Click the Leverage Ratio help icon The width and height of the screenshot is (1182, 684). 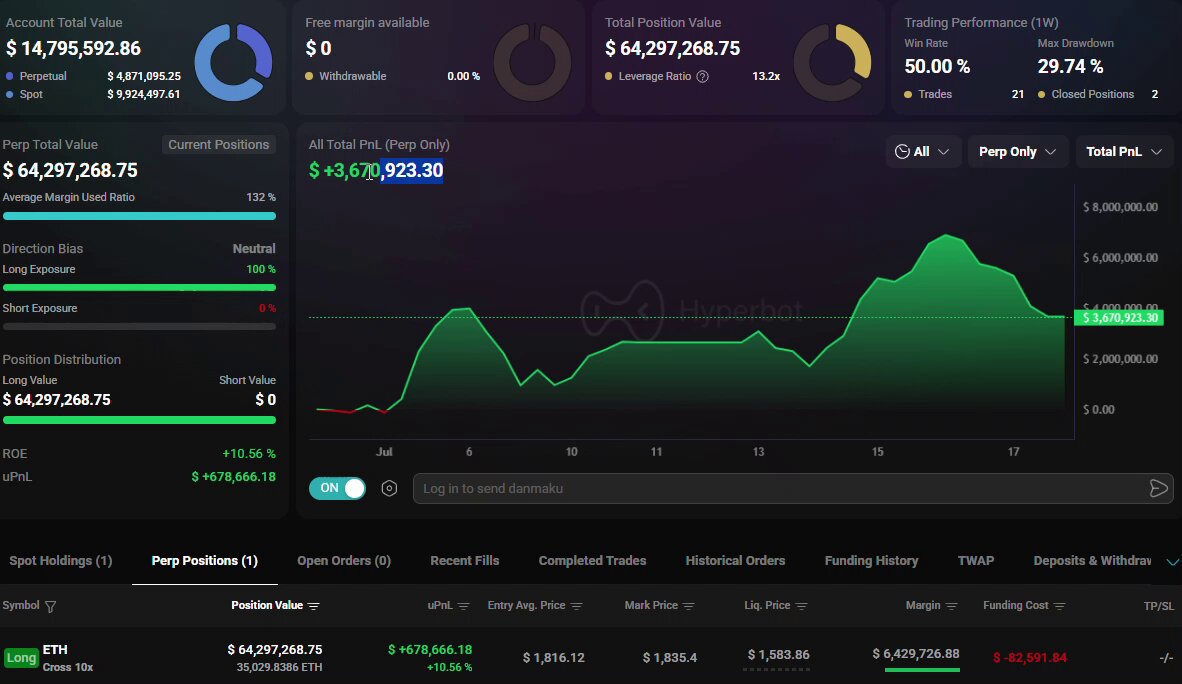pyautogui.click(x=703, y=76)
